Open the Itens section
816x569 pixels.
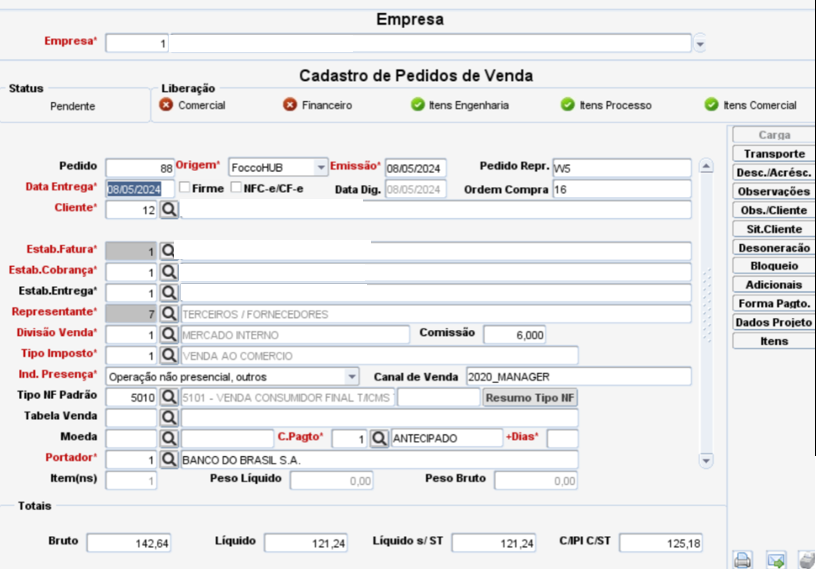pyautogui.click(x=774, y=340)
